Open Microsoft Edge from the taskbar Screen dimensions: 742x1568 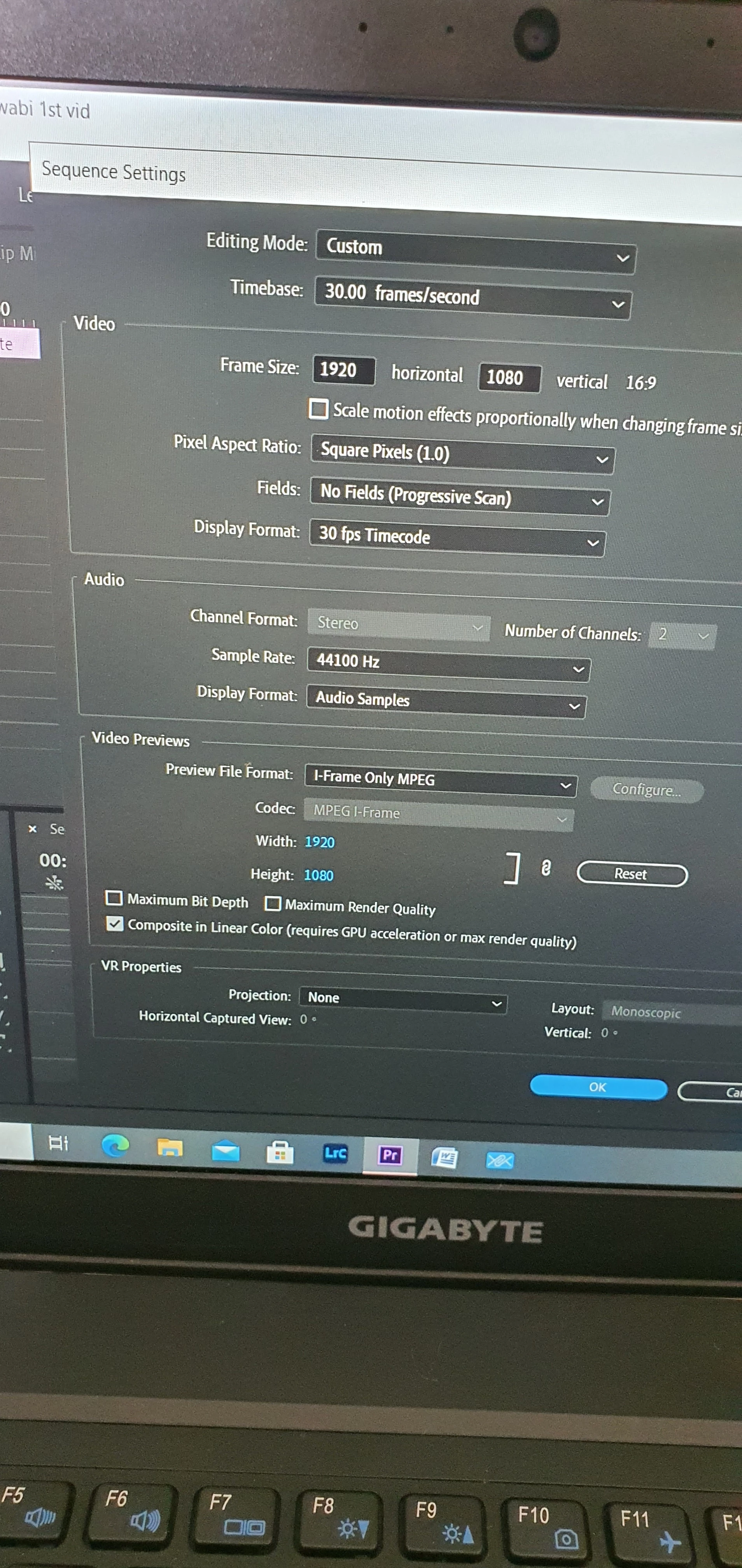click(x=115, y=1146)
